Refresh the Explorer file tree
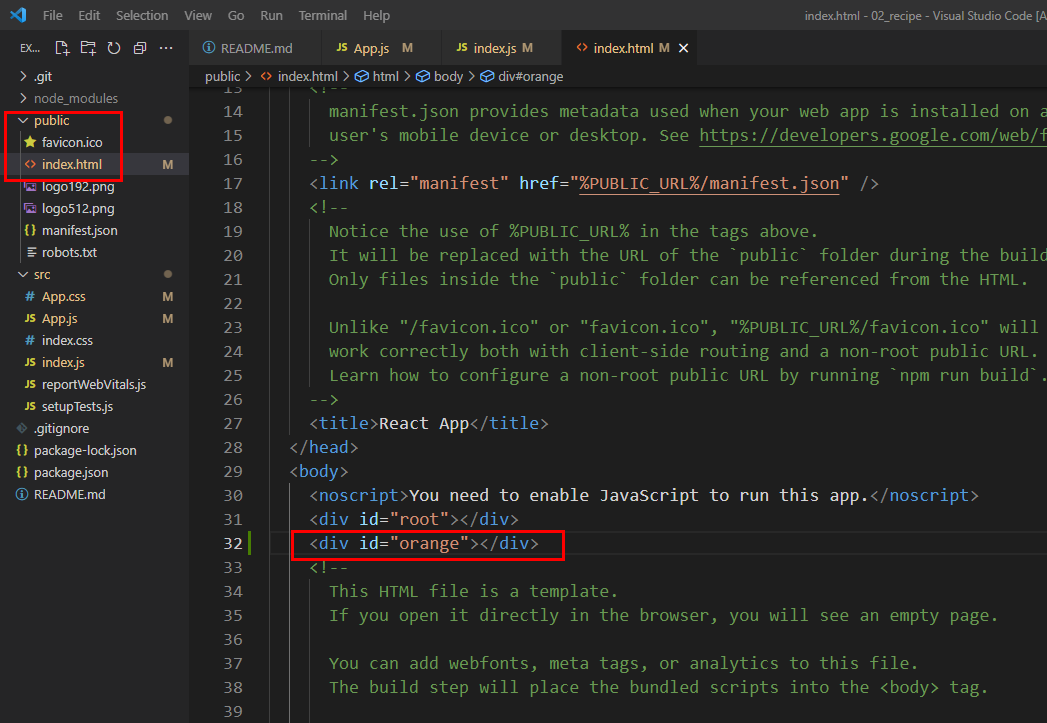 click(x=114, y=48)
